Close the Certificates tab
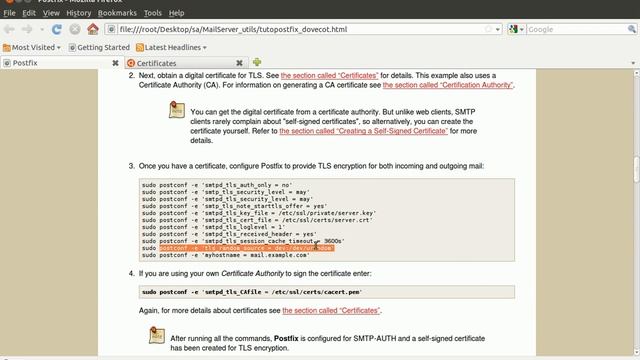The width and height of the screenshot is (640, 360). tap(240, 63)
